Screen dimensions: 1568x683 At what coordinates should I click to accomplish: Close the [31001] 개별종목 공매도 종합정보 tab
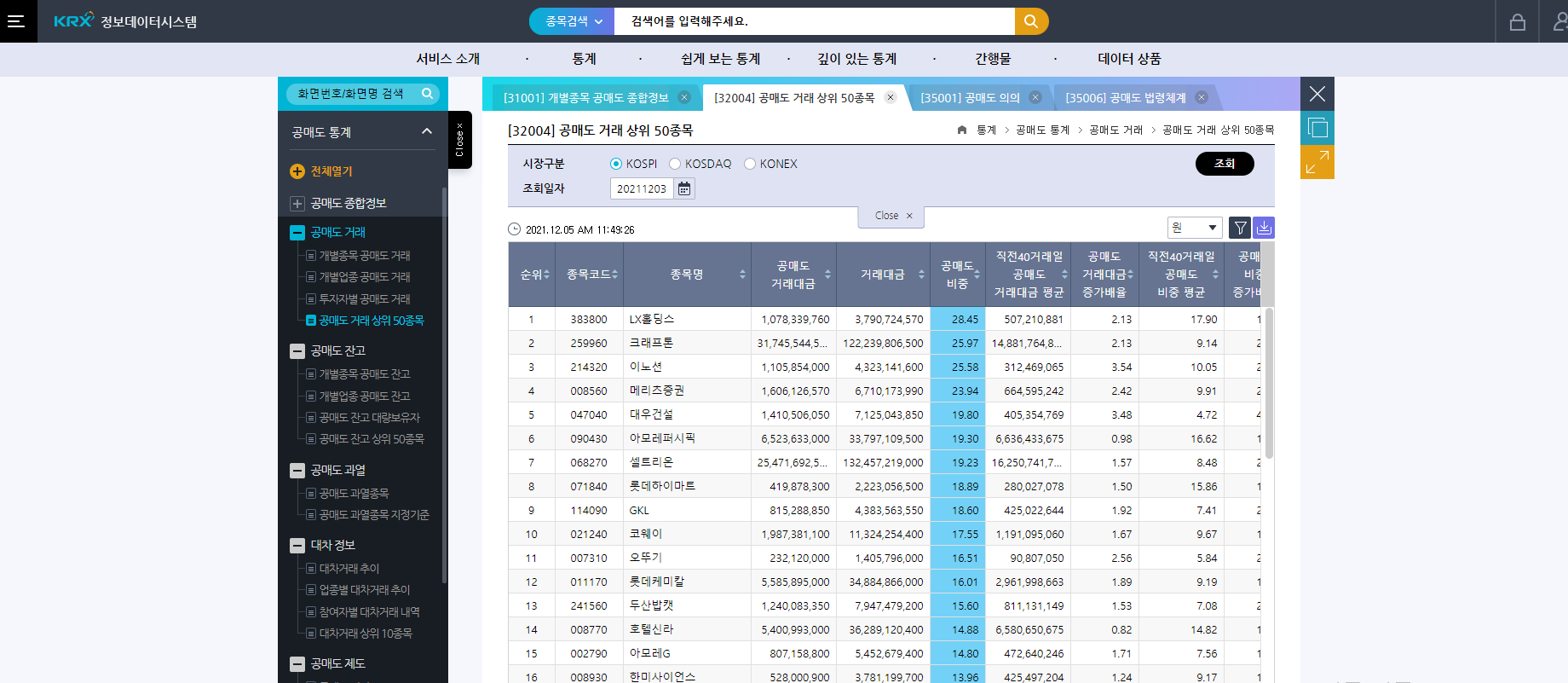coord(684,97)
